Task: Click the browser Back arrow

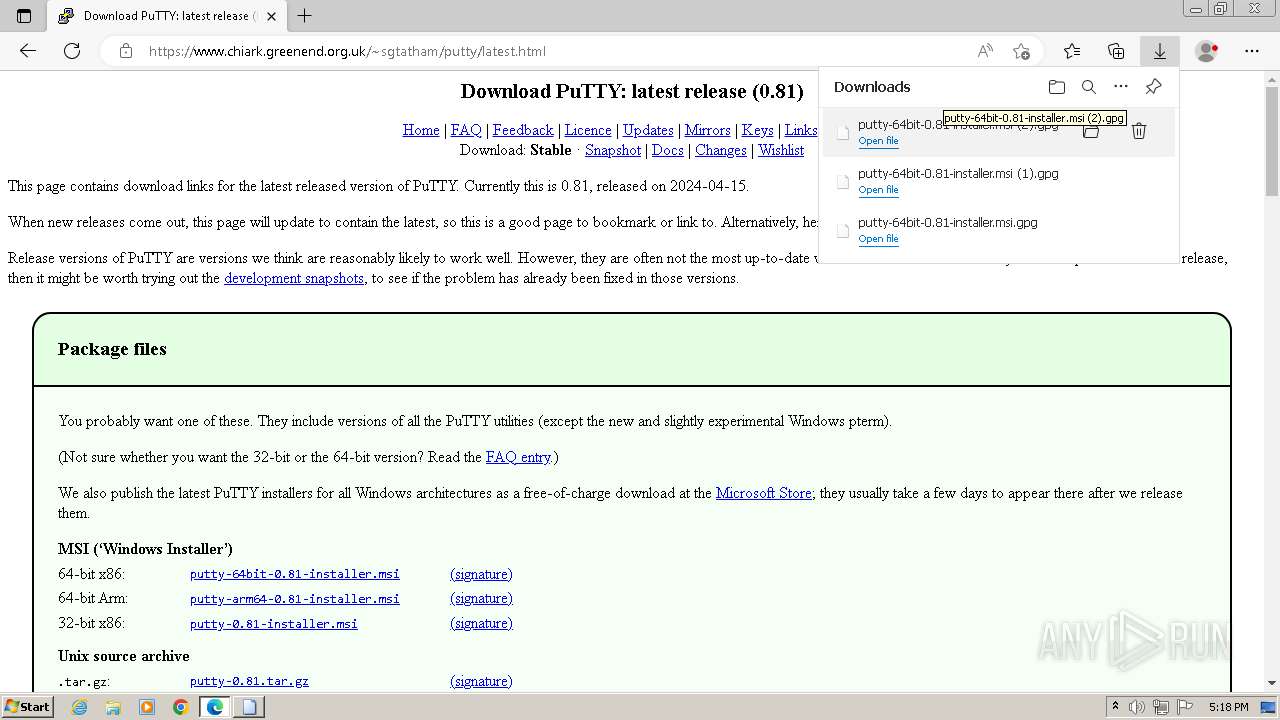Action: (x=28, y=51)
